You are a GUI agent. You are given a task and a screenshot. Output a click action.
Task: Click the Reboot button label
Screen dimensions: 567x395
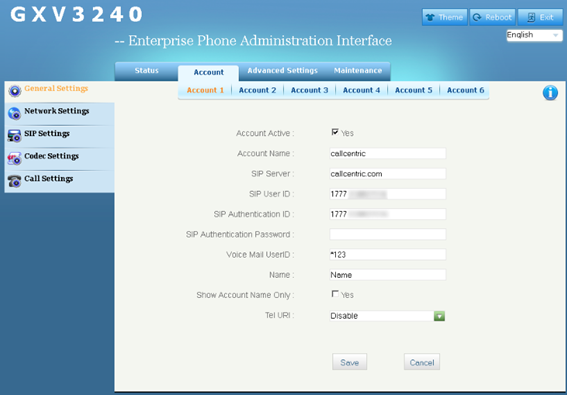pyautogui.click(x=498, y=17)
